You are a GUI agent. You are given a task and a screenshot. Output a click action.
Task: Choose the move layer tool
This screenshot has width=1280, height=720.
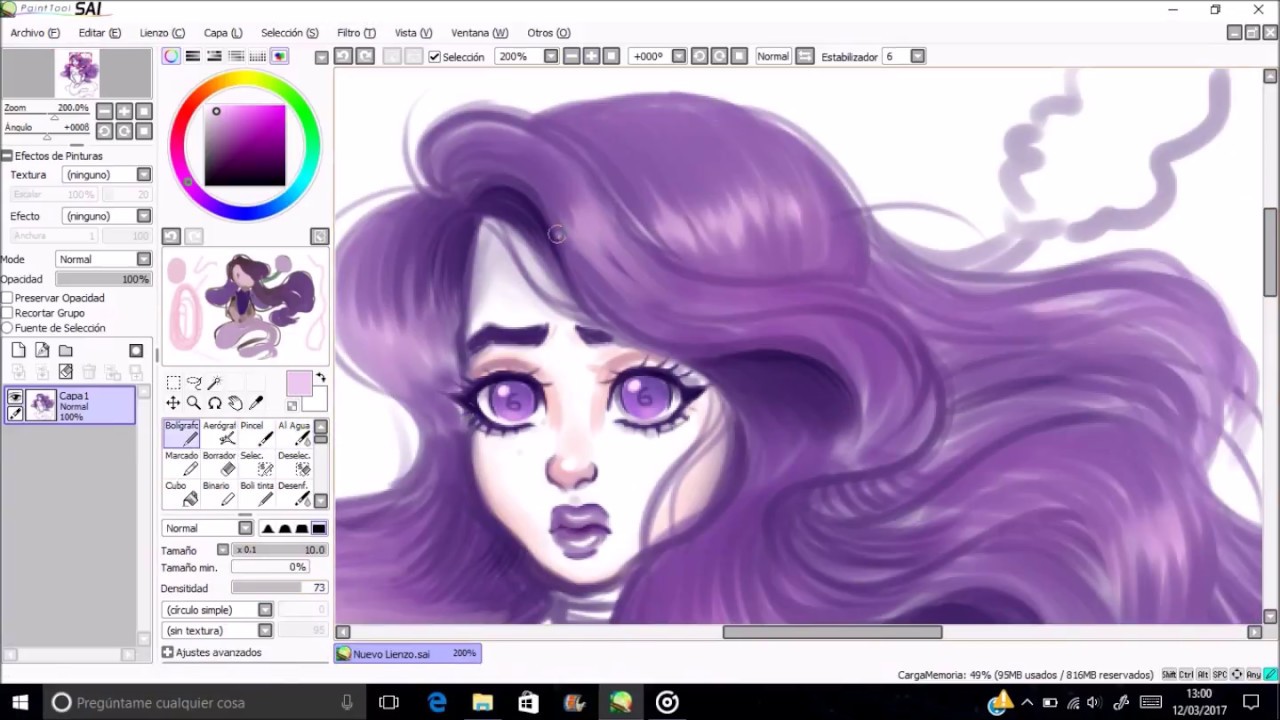pyautogui.click(x=173, y=403)
